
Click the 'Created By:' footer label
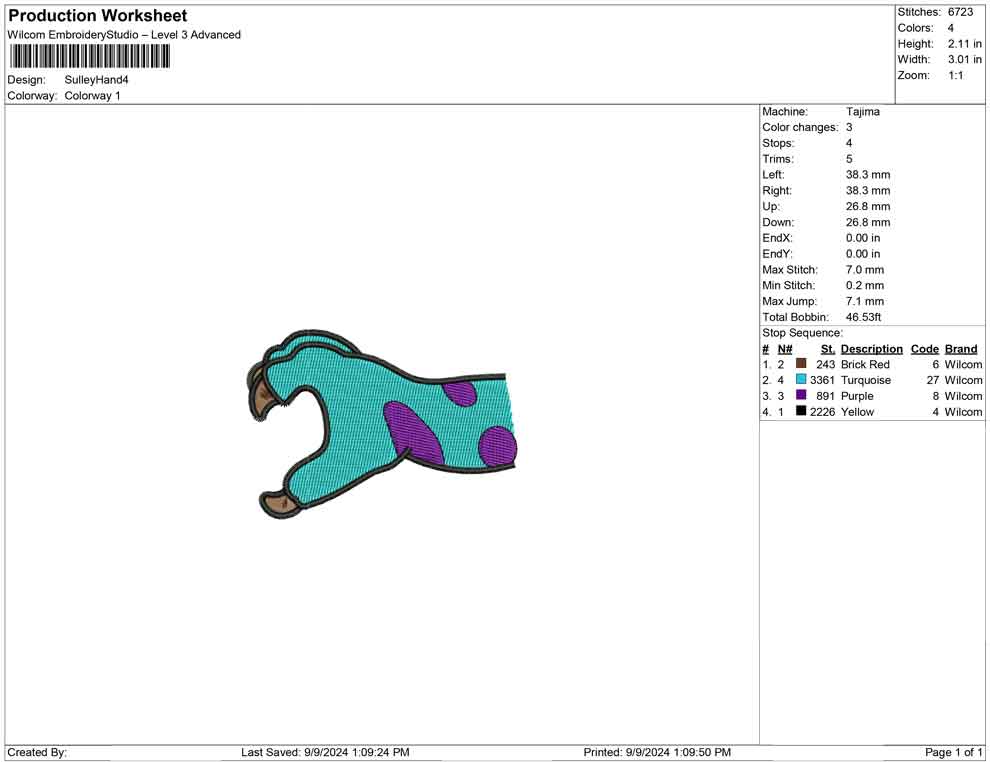[x=37, y=752]
